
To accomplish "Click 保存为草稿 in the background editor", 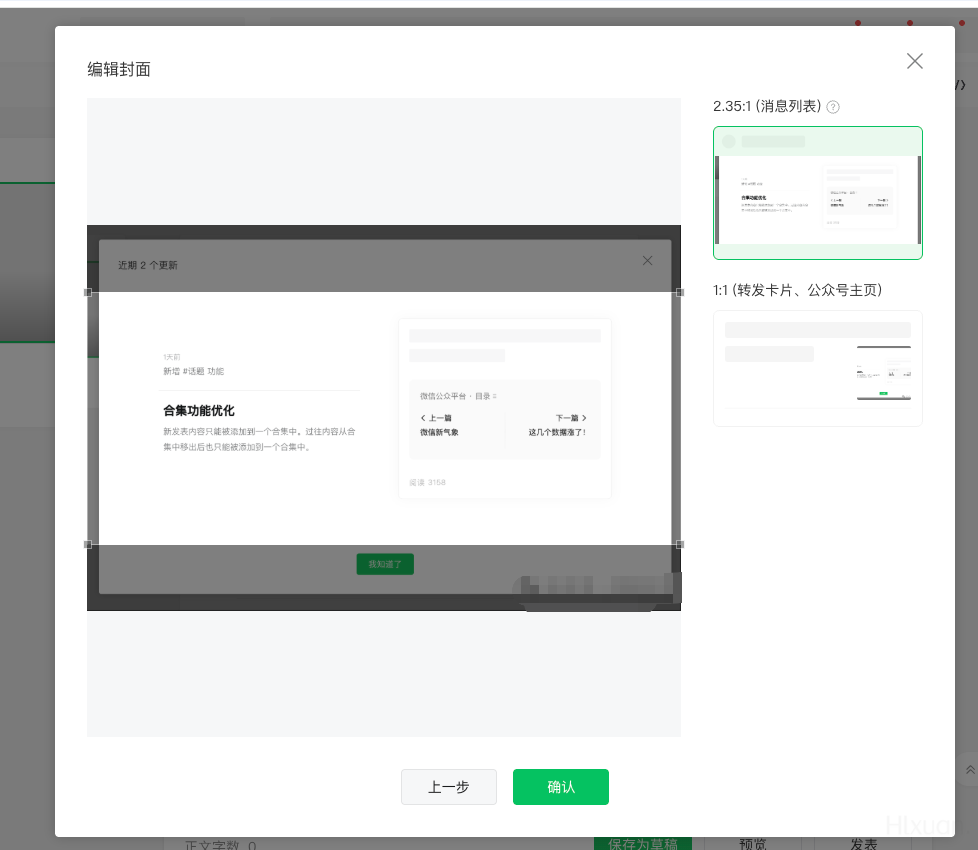I will 643,844.
